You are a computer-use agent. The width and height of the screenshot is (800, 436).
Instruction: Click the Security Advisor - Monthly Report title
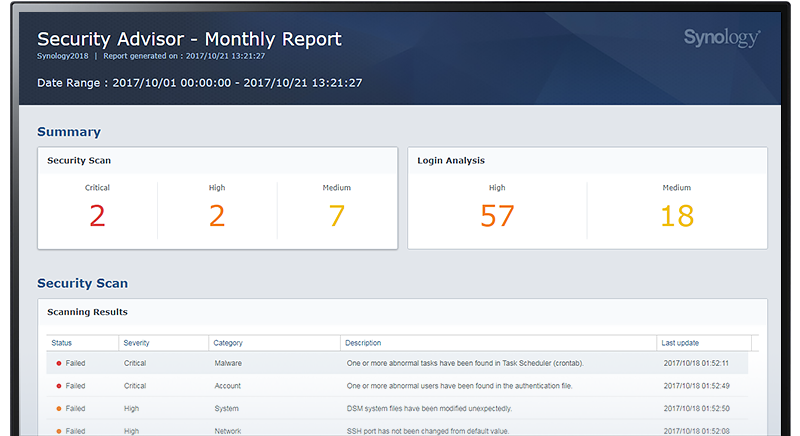pos(189,39)
